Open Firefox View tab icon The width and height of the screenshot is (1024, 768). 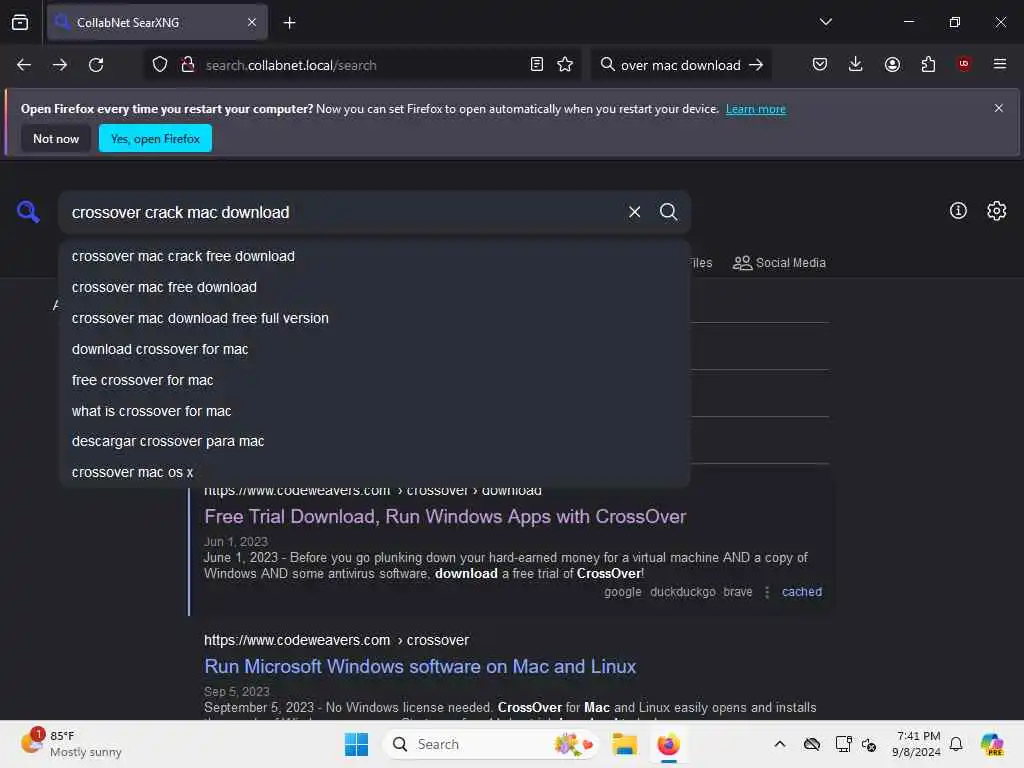click(x=20, y=22)
